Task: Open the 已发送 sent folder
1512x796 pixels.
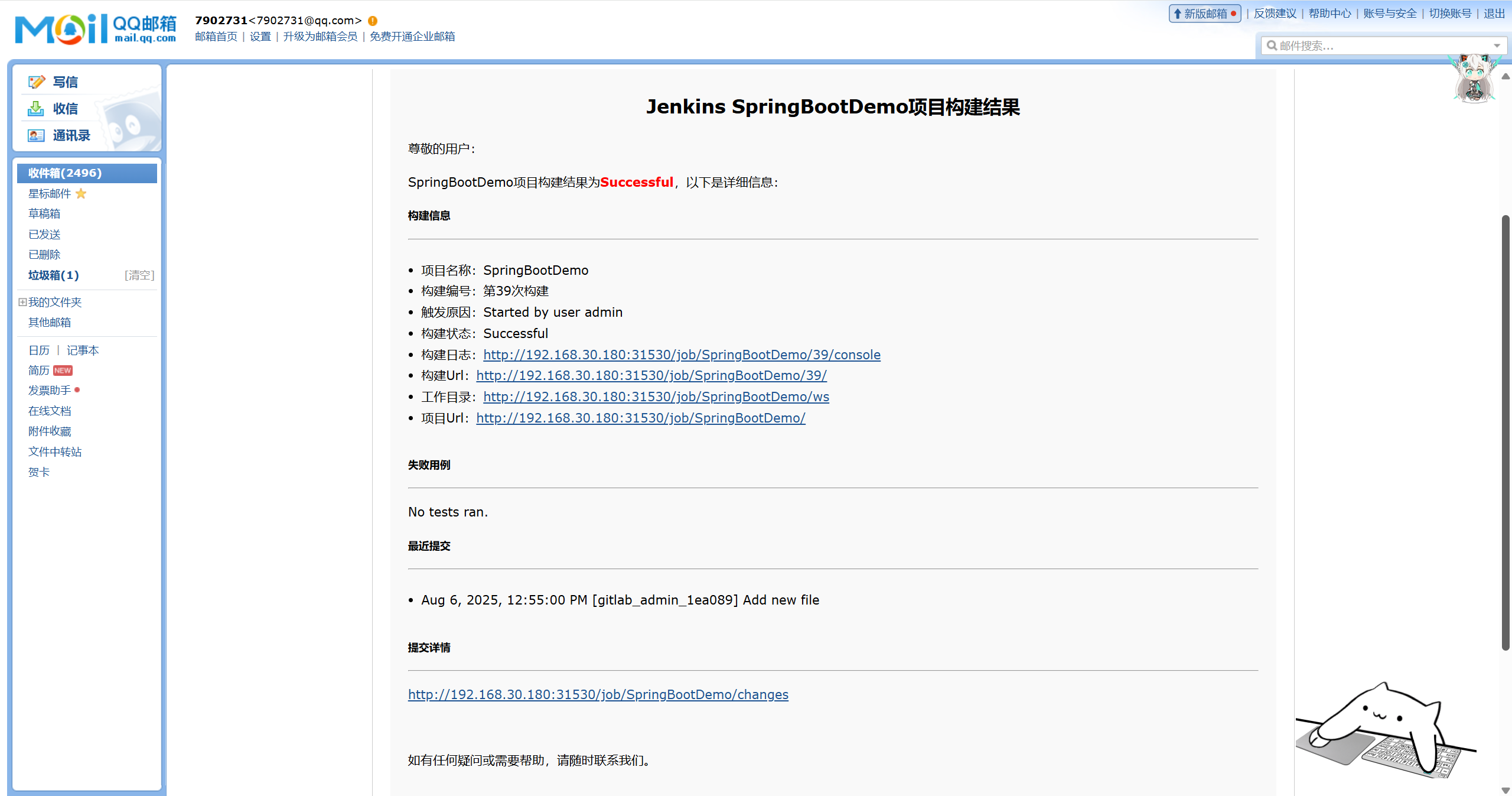Action: [x=44, y=234]
